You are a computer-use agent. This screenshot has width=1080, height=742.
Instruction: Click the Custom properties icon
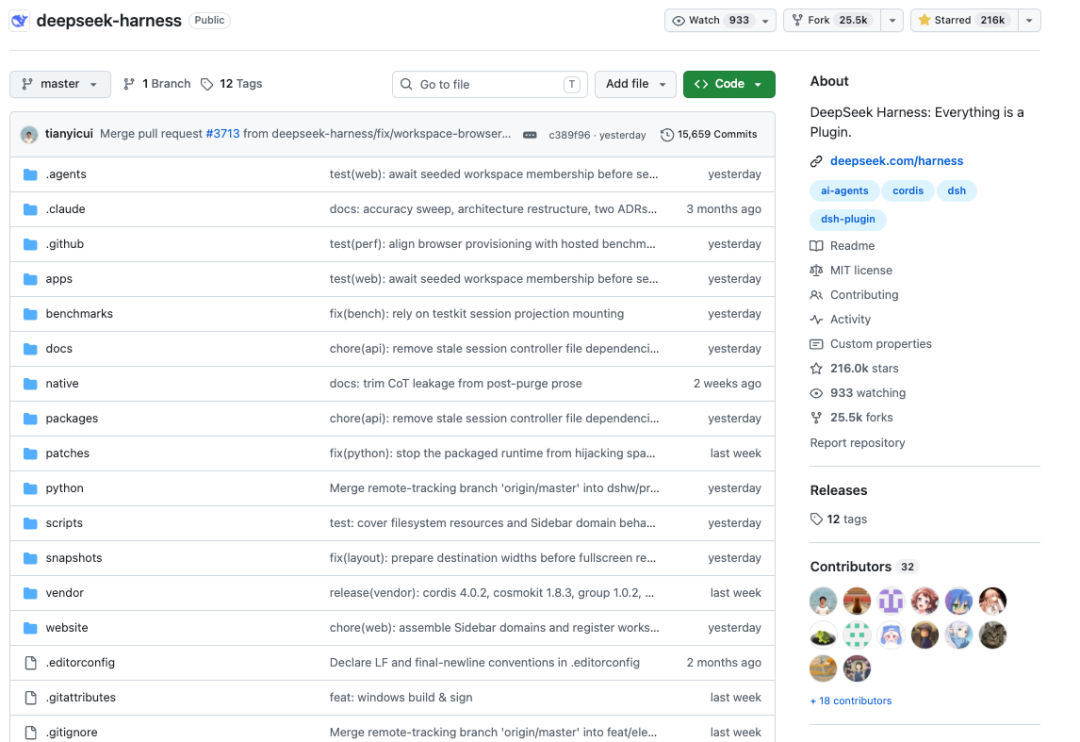tap(816, 344)
